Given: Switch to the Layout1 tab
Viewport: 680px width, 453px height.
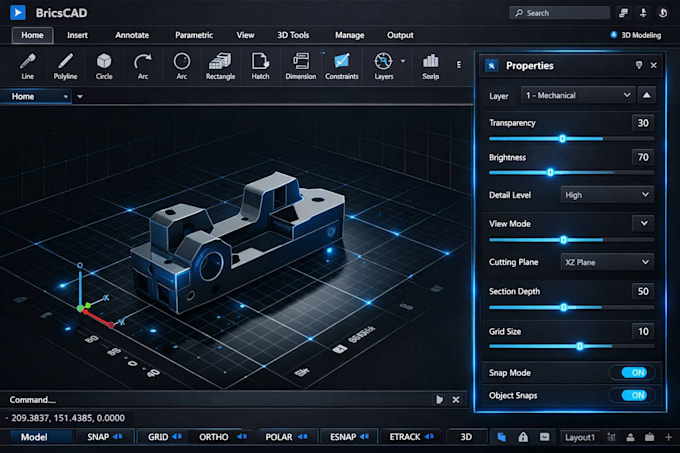Looking at the screenshot, I should [x=580, y=437].
